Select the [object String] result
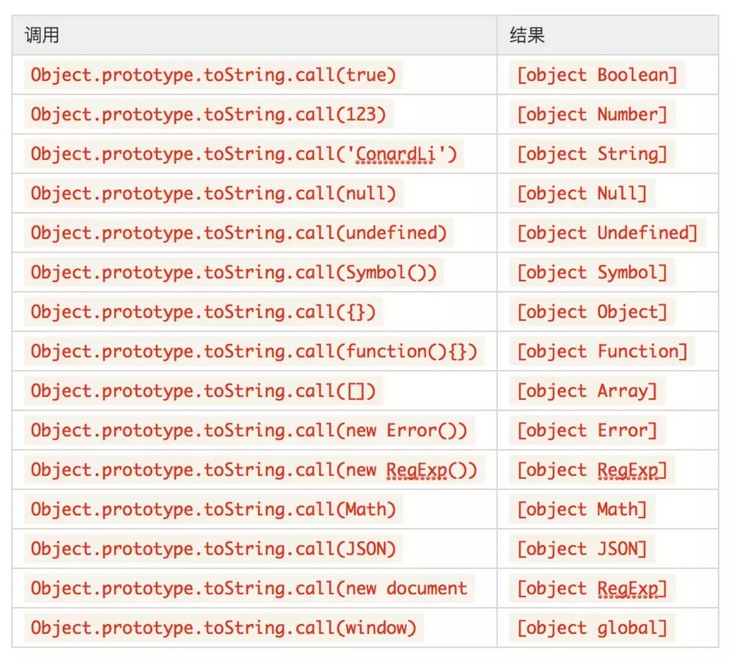The height and width of the screenshot is (659, 732). [x=592, y=154]
